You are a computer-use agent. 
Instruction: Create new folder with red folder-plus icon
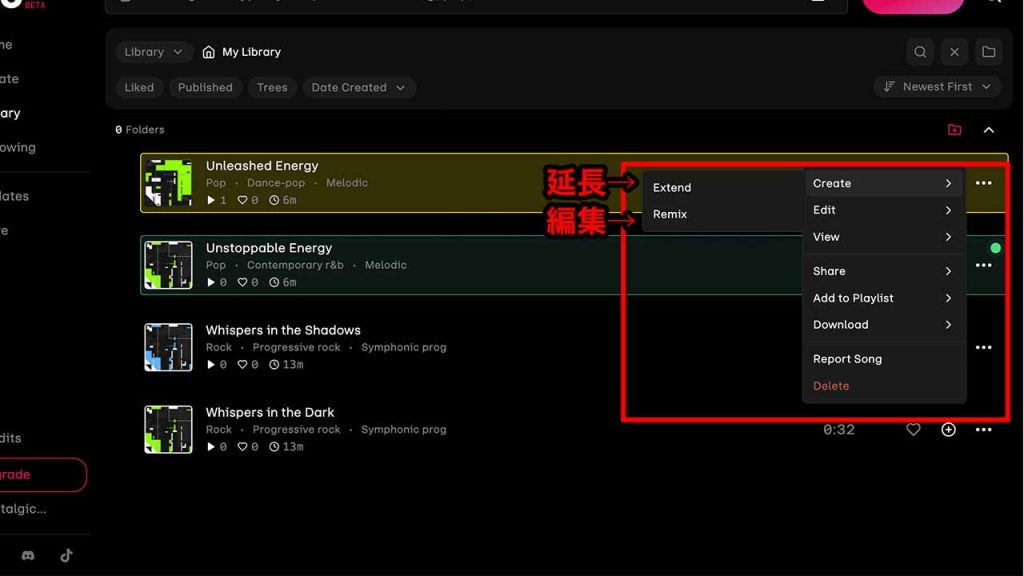tap(954, 129)
